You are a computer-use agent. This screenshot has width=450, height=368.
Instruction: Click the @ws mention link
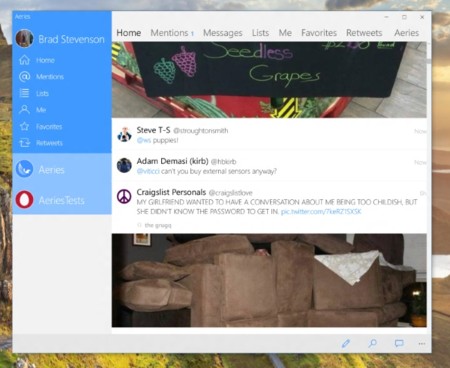pos(144,140)
